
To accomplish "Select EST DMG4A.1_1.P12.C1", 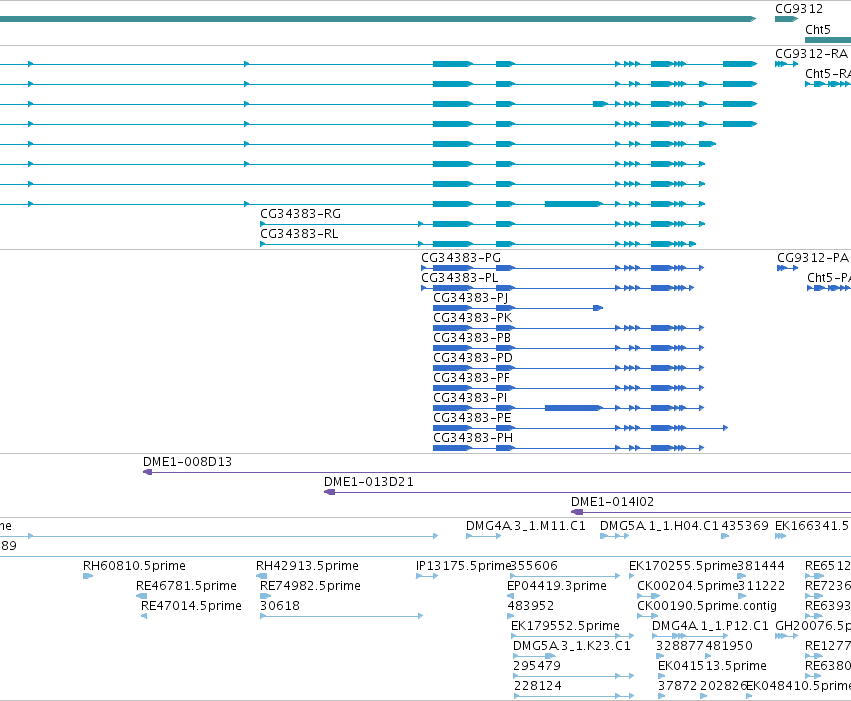I will [x=710, y=627].
